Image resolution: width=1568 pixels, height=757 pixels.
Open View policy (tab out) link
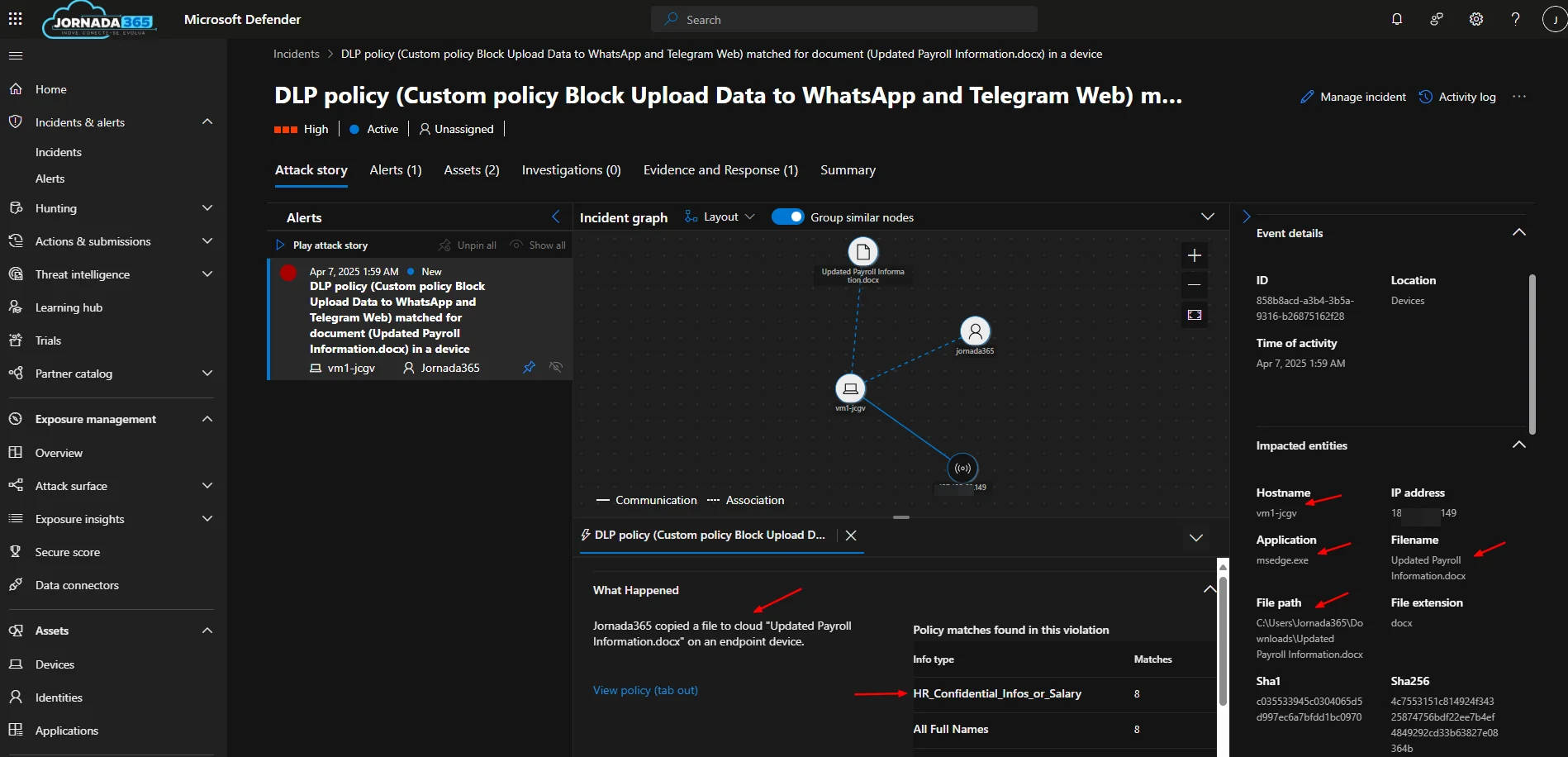[645, 690]
